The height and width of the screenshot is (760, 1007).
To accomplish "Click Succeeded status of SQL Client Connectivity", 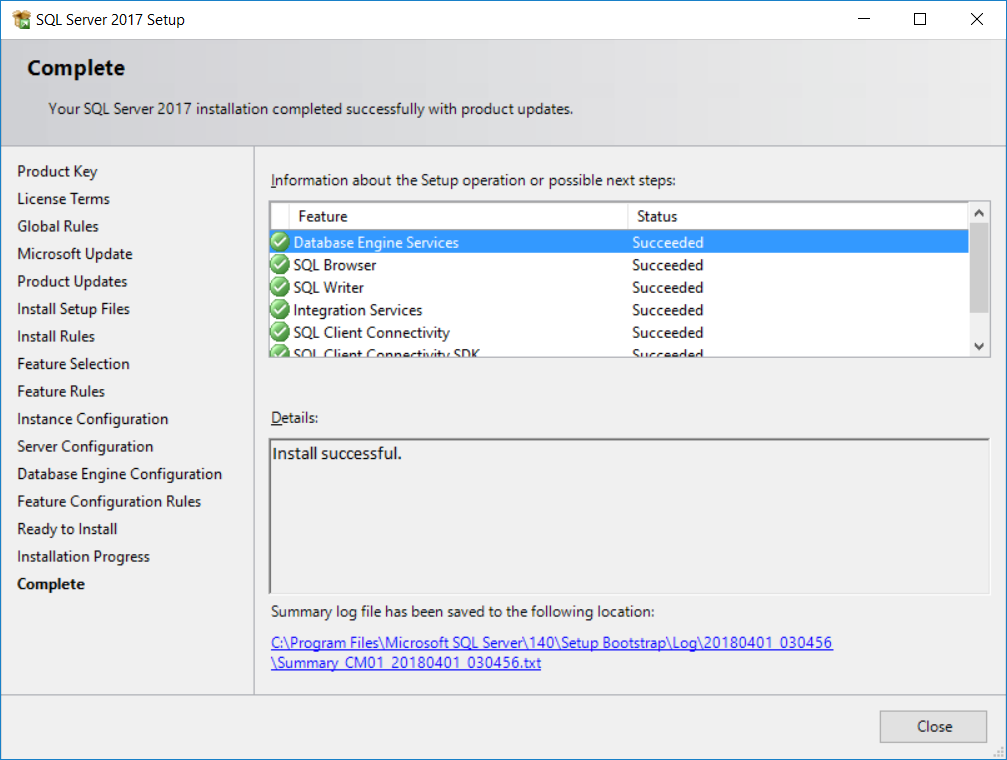I will pyautogui.click(x=667, y=332).
